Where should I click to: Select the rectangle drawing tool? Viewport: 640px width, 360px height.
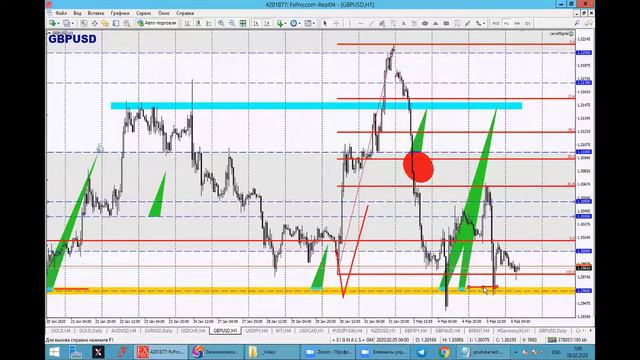pos(446,23)
